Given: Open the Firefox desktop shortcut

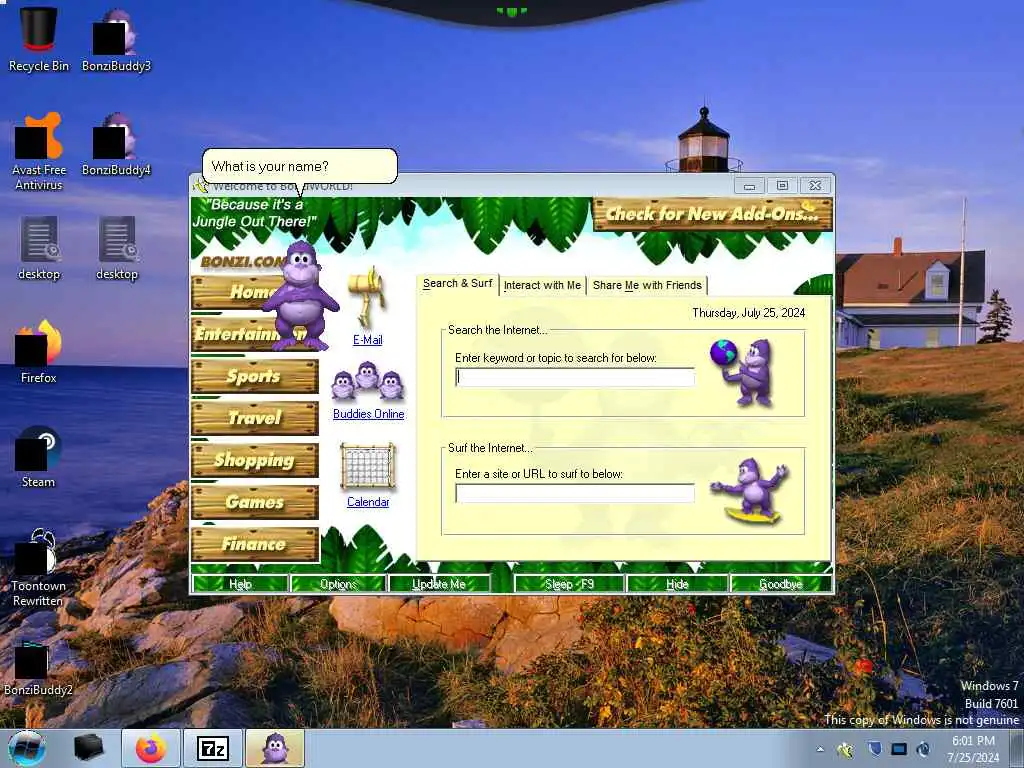Looking at the screenshot, I should point(39,351).
